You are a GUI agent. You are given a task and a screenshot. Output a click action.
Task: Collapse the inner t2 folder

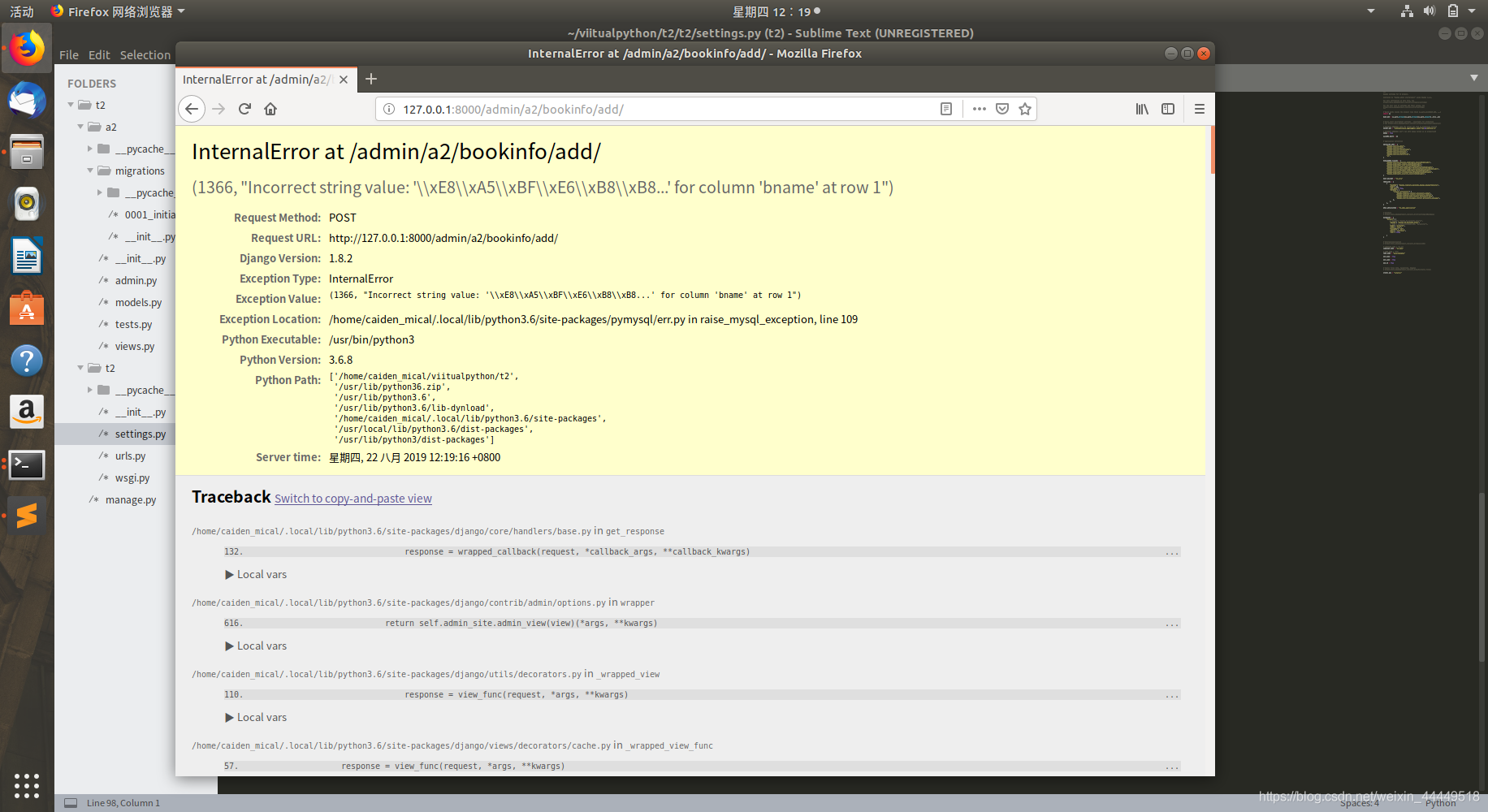click(80, 368)
